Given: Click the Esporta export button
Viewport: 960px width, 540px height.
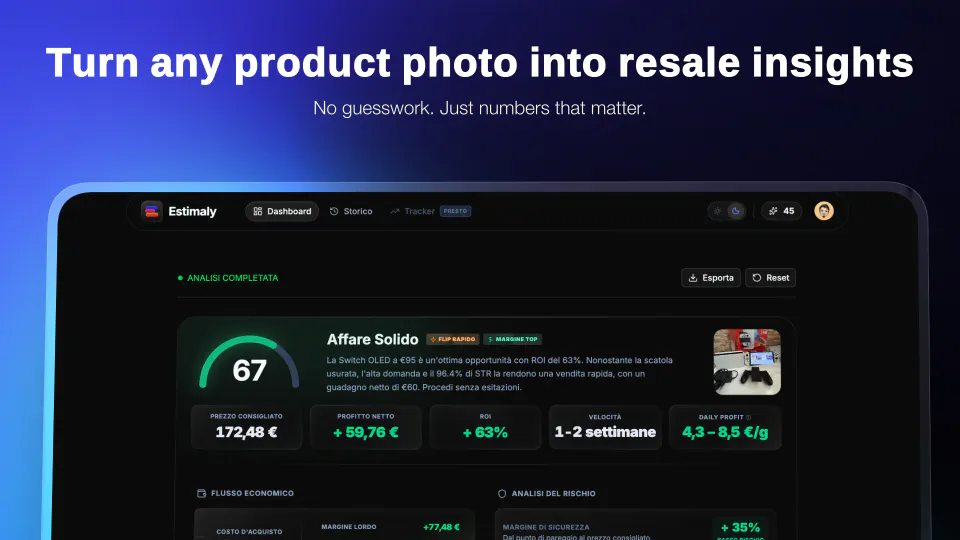Looking at the screenshot, I should tap(711, 278).
